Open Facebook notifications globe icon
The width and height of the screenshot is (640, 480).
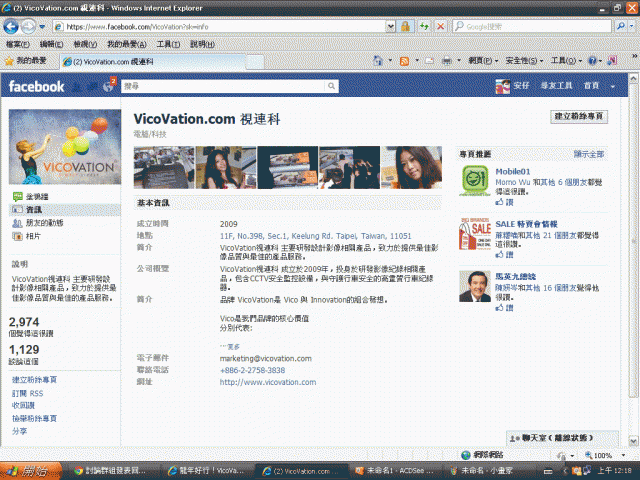click(x=108, y=86)
